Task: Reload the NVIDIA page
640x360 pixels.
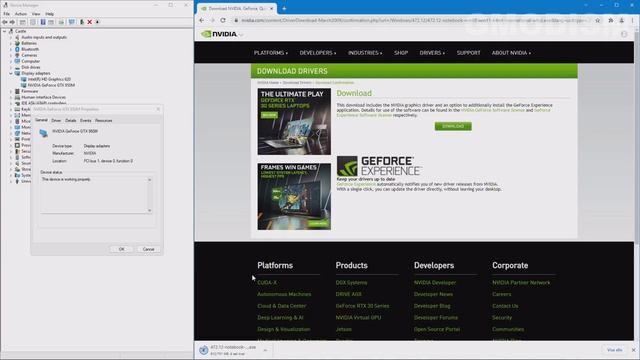Action: 223,20
